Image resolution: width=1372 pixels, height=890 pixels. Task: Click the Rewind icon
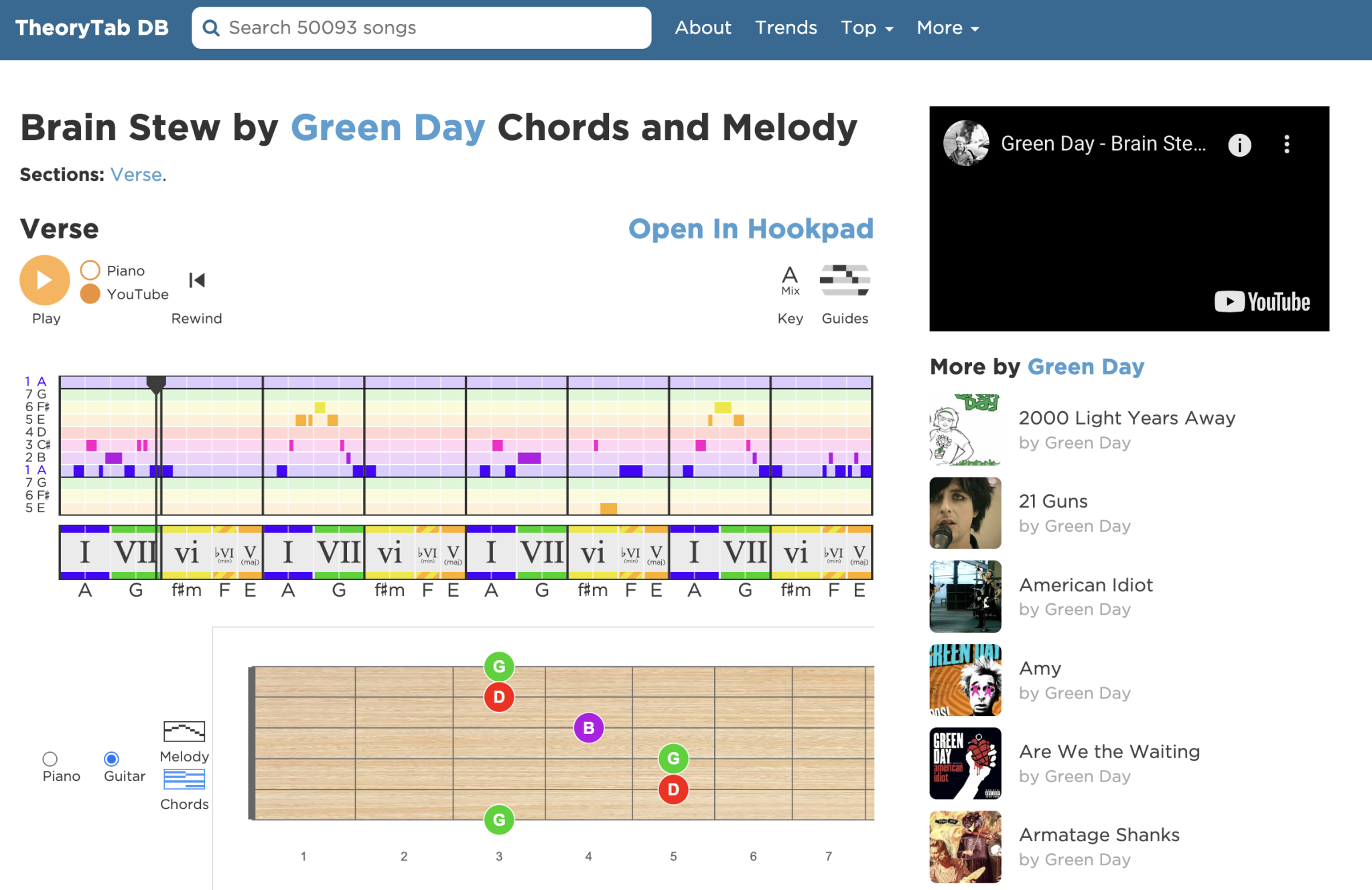click(x=196, y=281)
